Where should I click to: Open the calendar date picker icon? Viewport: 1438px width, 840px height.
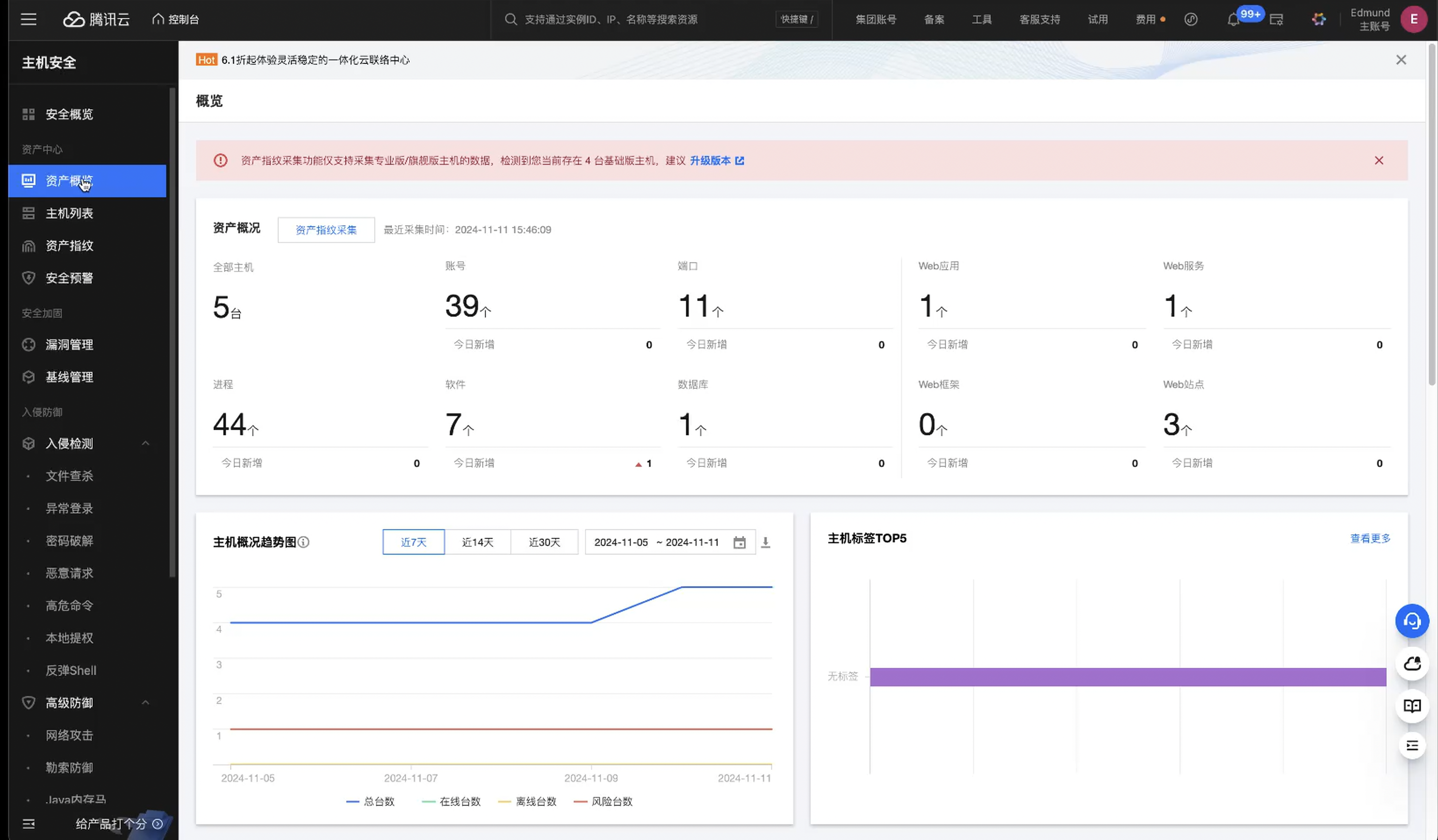[x=739, y=542]
